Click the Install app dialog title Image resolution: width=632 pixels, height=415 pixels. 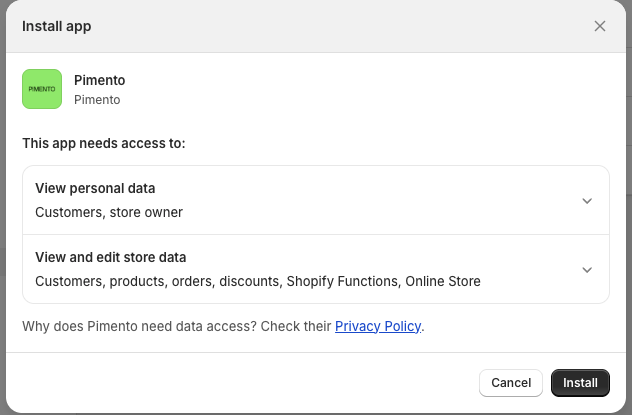pos(56,26)
